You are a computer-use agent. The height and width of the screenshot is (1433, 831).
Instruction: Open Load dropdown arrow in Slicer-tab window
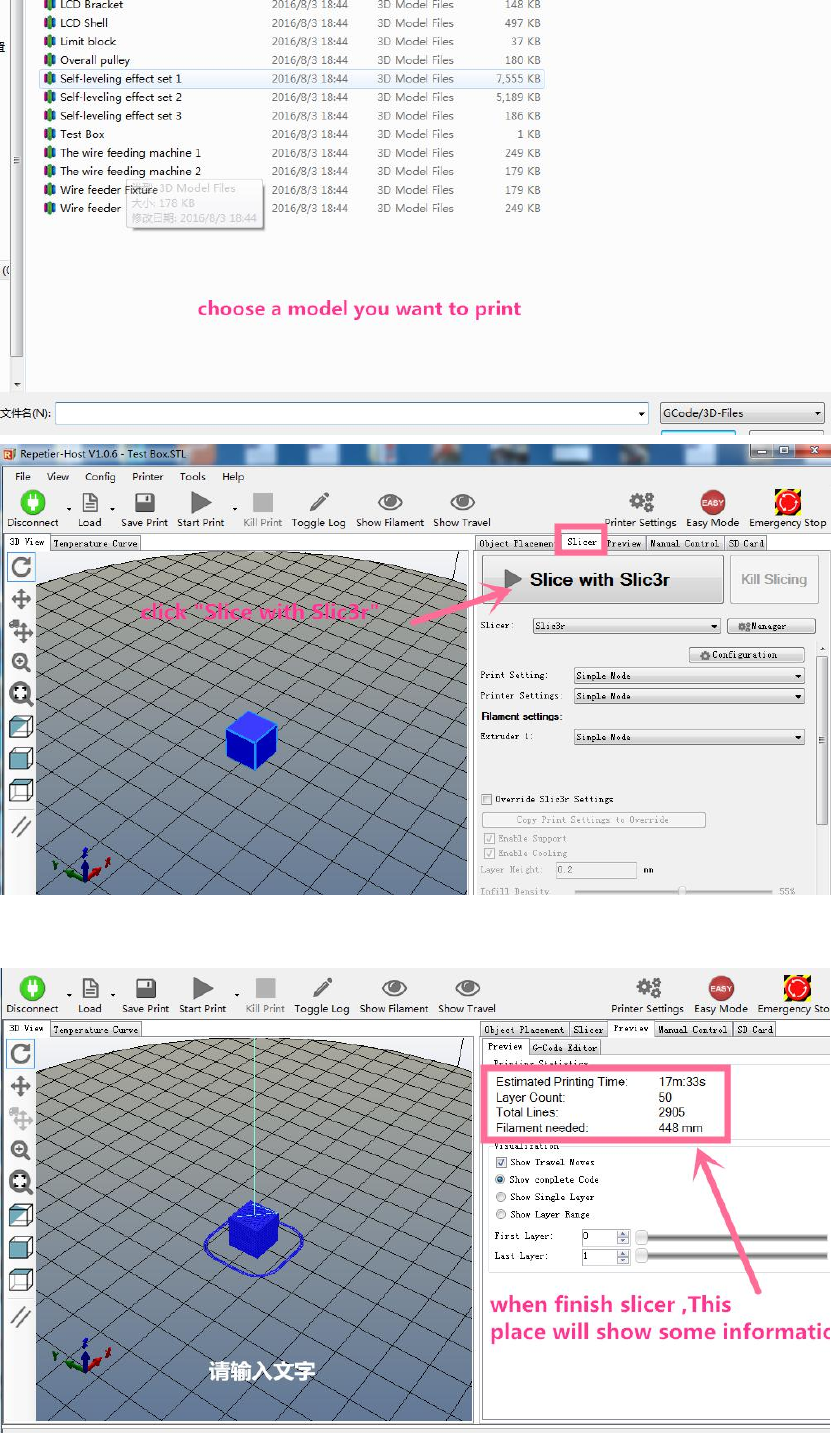pos(112,509)
